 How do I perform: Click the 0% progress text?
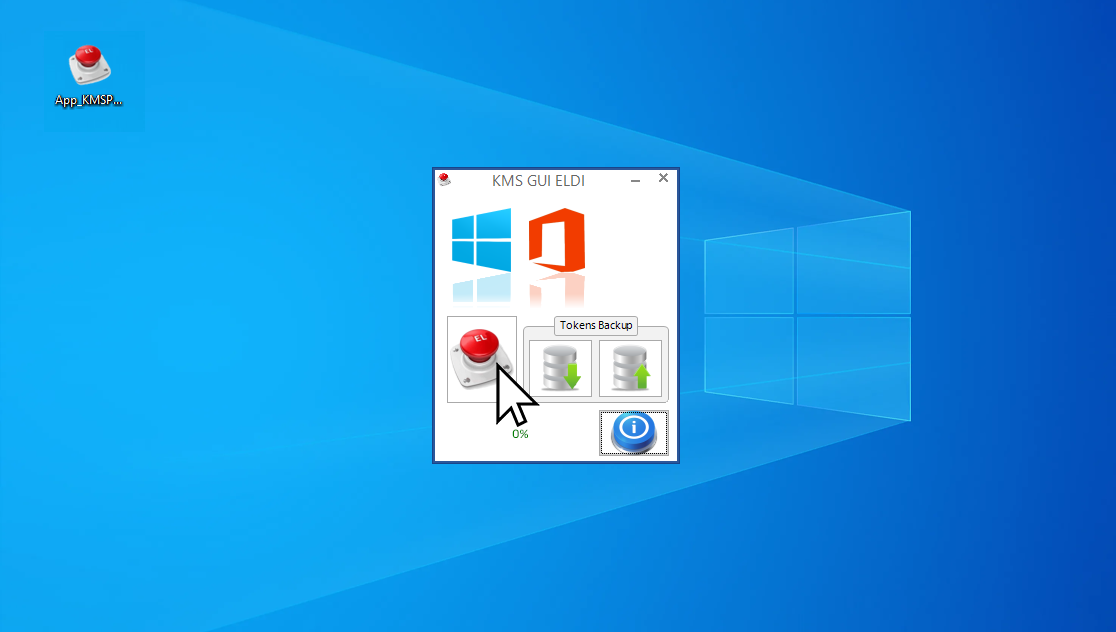520,434
